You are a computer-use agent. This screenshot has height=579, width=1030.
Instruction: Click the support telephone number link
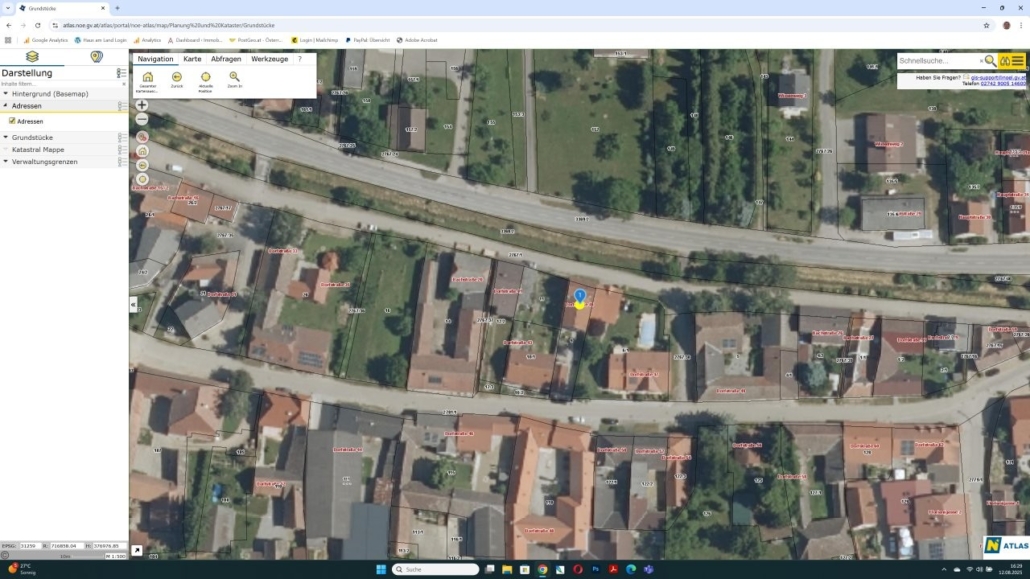[x=1004, y=84]
